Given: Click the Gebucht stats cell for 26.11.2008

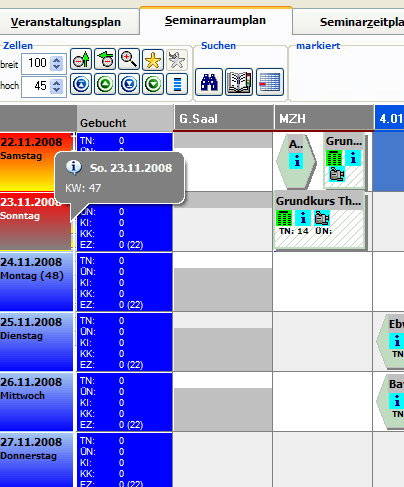Looking at the screenshot, I should (x=125, y=402).
